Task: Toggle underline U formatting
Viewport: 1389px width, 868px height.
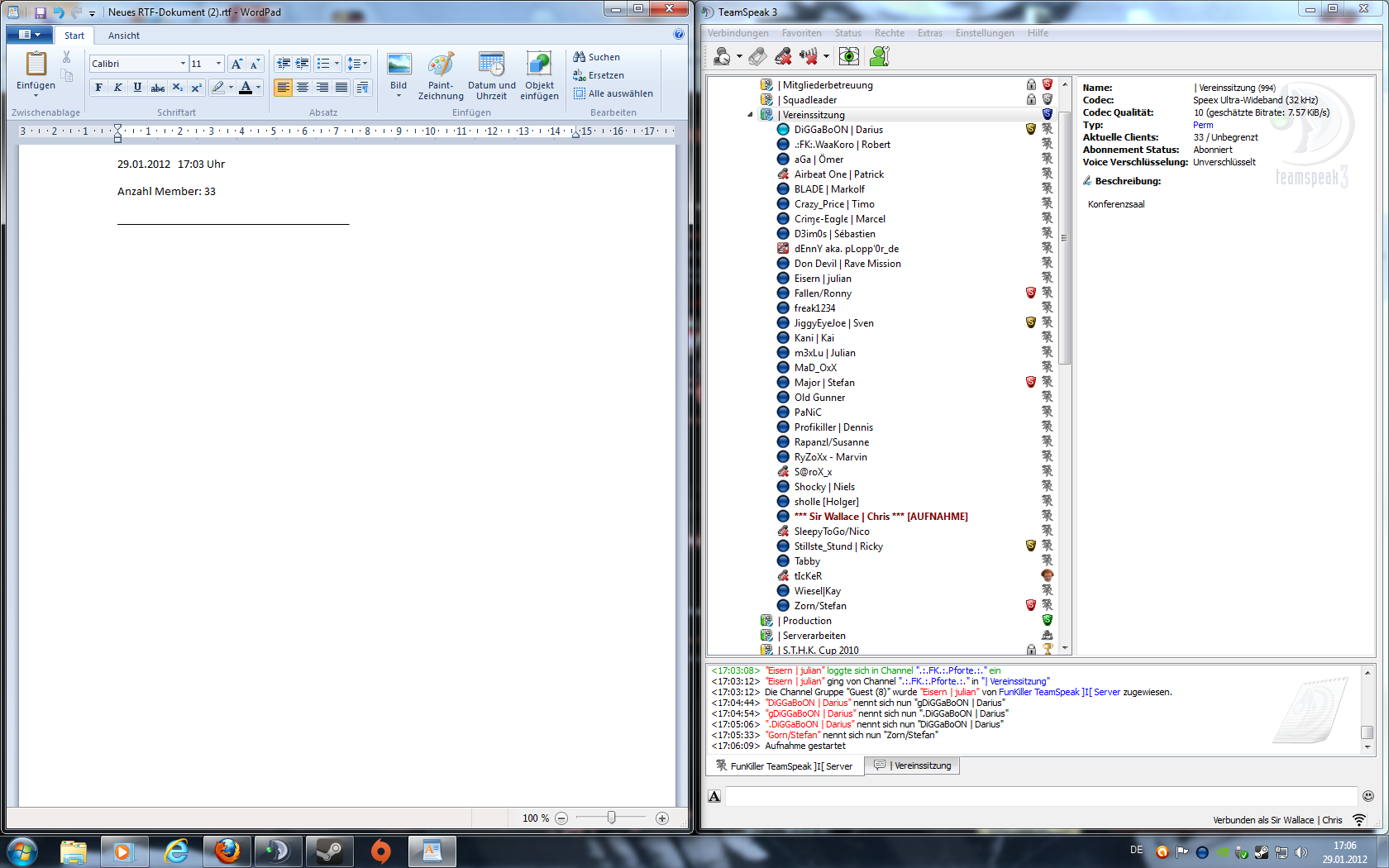Action: point(137,88)
